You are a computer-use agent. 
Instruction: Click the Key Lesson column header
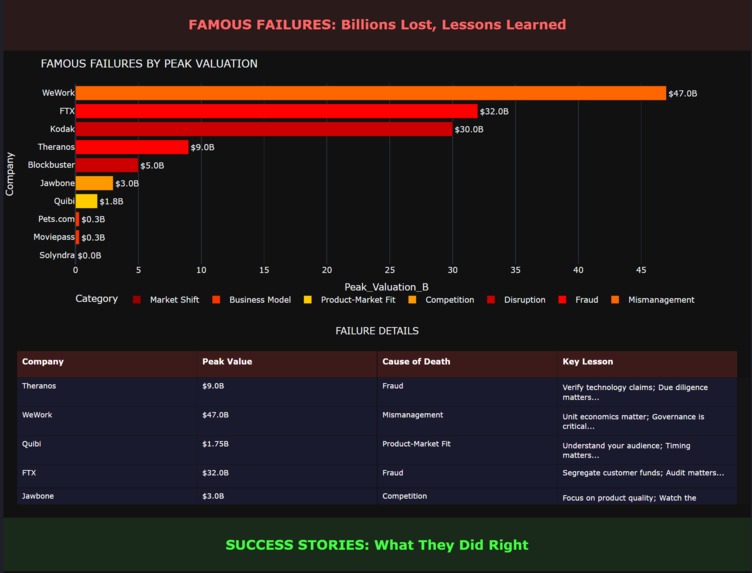coord(647,362)
